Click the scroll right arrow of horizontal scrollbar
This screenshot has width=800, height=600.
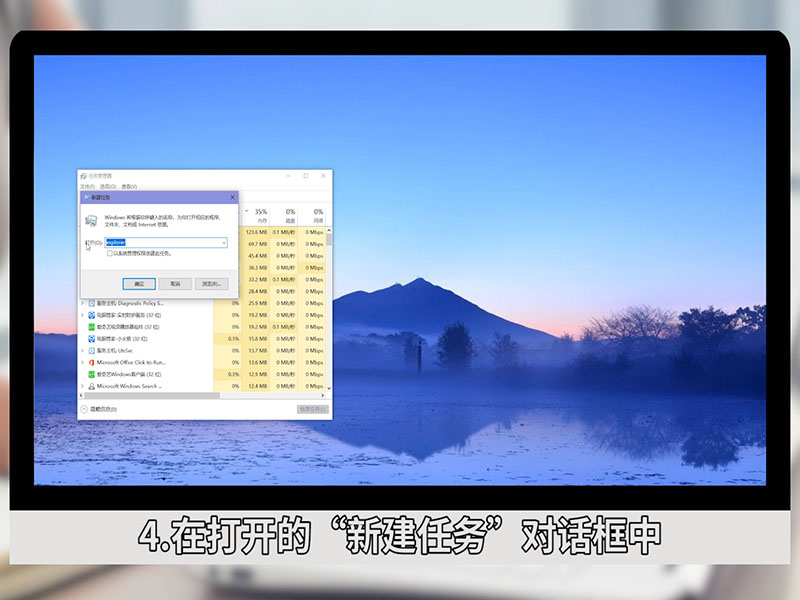click(x=322, y=395)
